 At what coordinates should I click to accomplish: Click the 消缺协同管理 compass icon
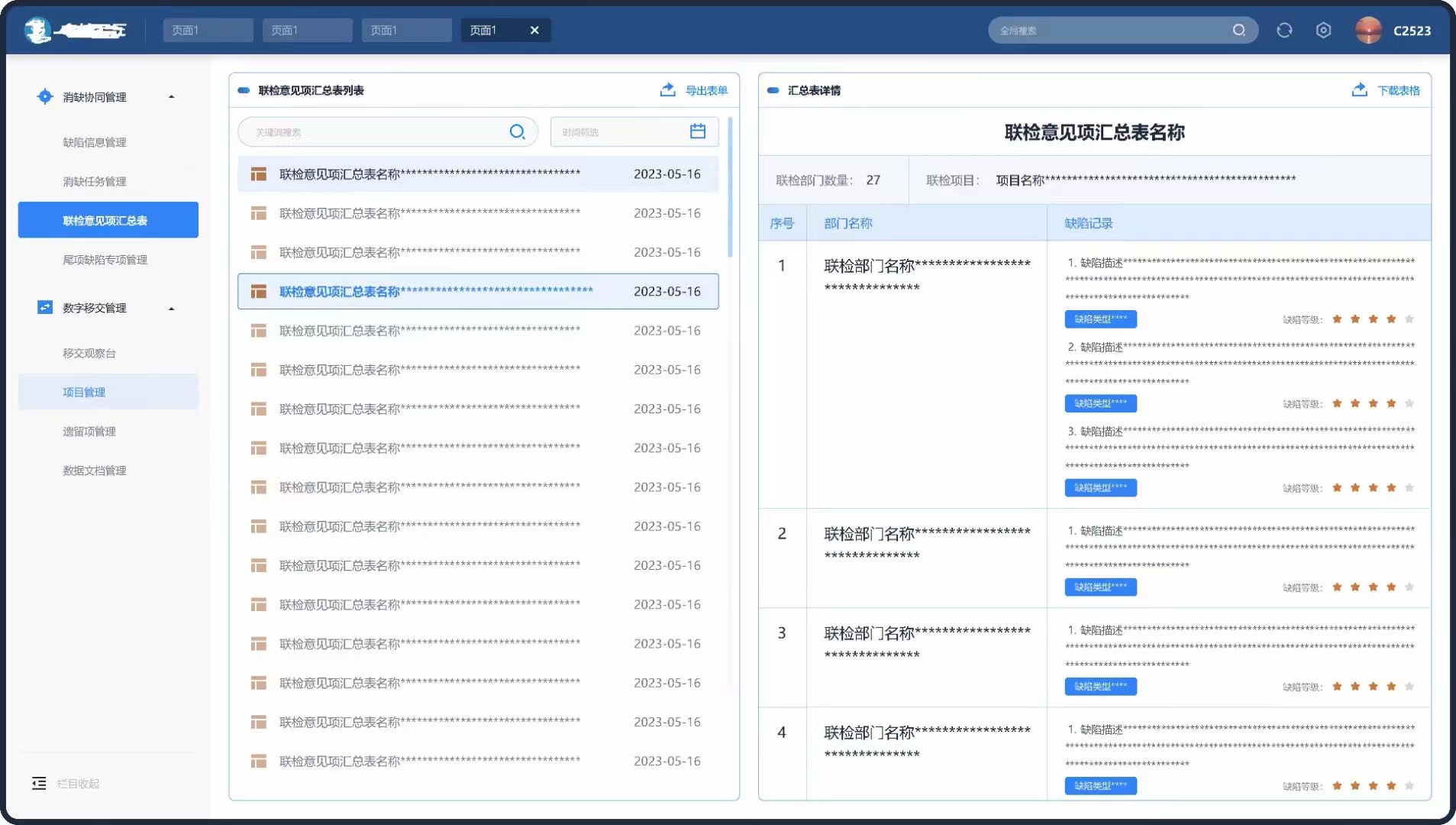(x=44, y=96)
